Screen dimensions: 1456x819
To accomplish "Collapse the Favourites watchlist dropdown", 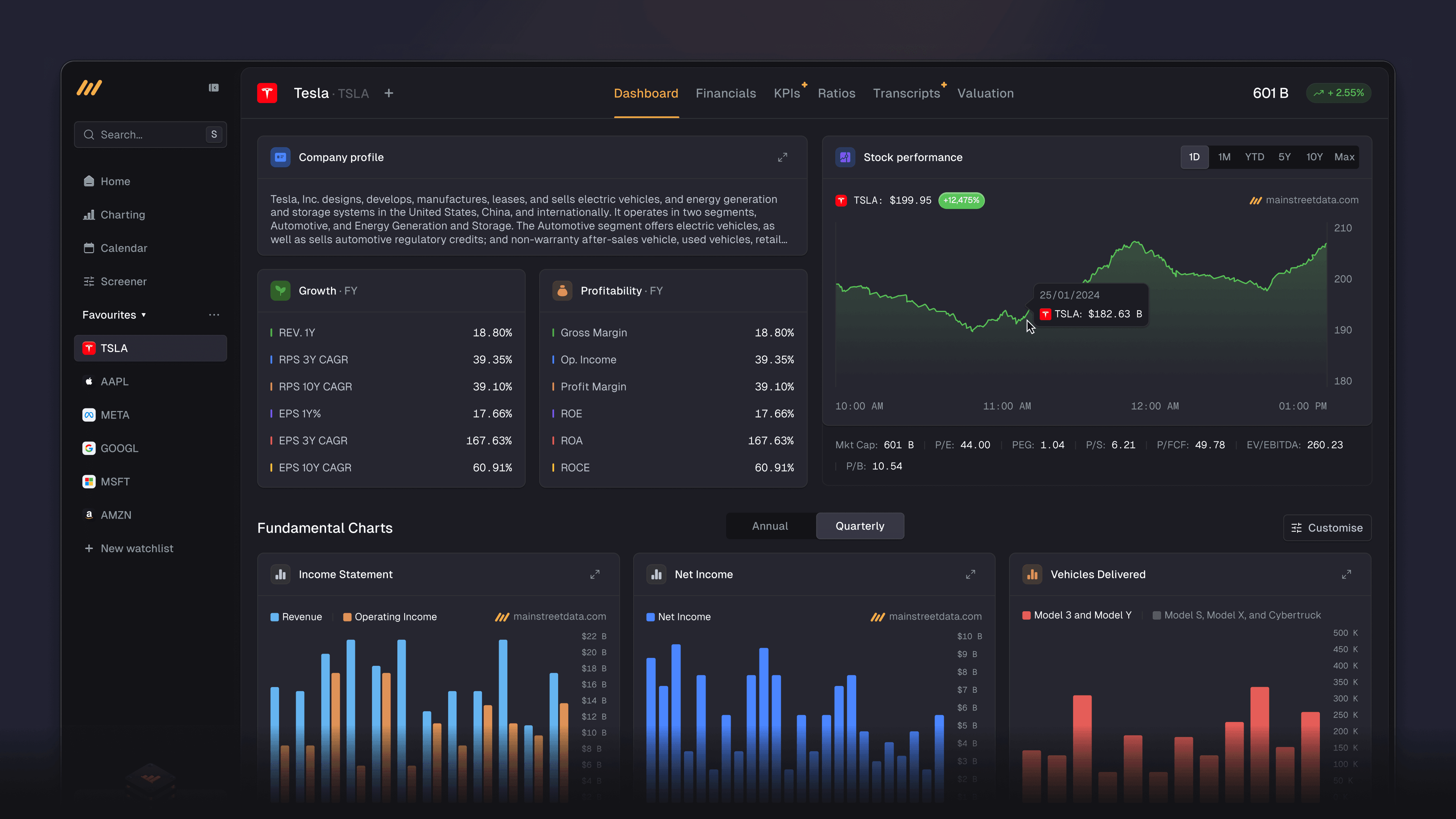I will [144, 315].
